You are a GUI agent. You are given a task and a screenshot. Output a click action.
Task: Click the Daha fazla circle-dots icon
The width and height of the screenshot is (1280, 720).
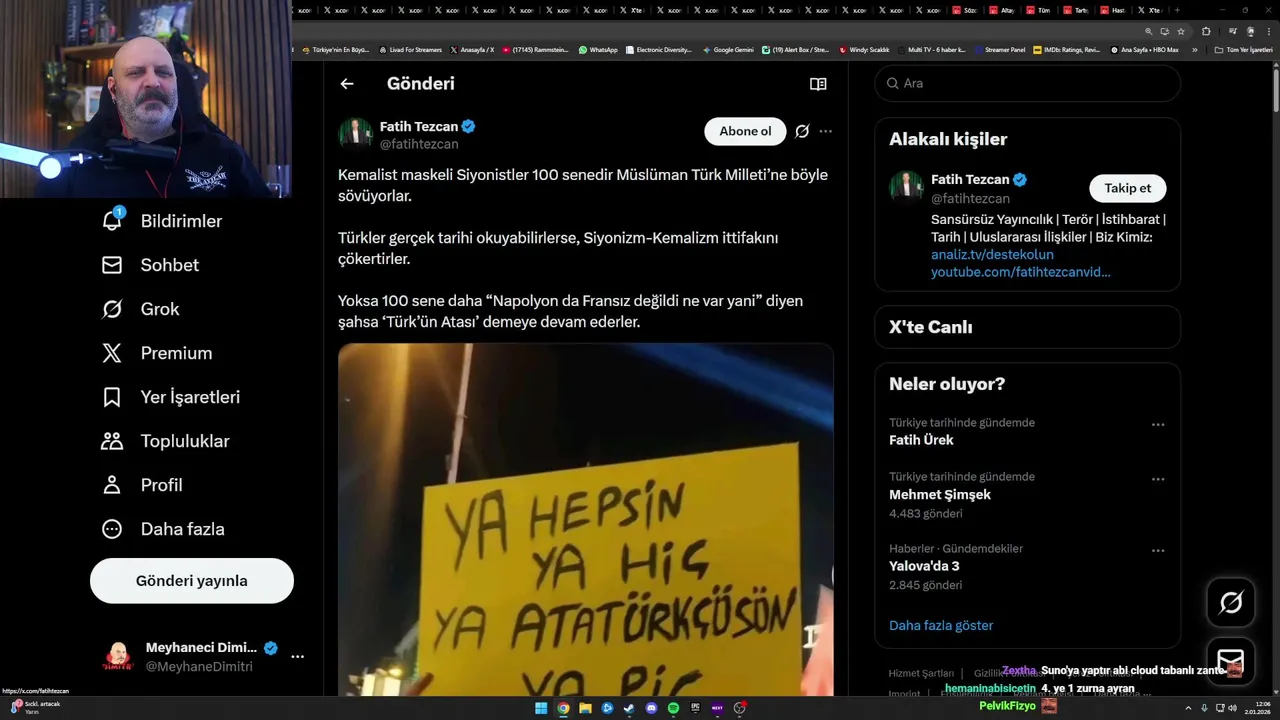(112, 529)
